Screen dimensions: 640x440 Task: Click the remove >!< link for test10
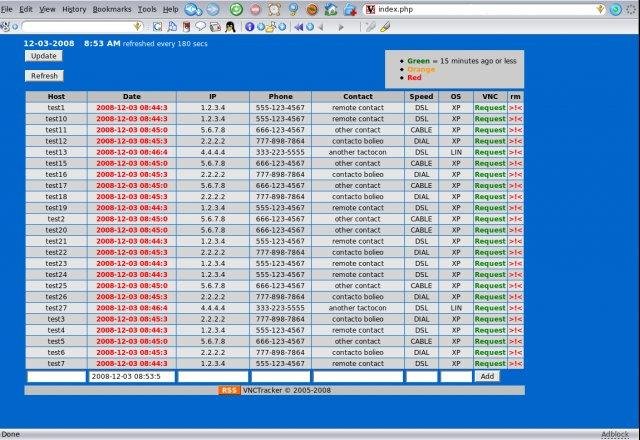[515, 119]
